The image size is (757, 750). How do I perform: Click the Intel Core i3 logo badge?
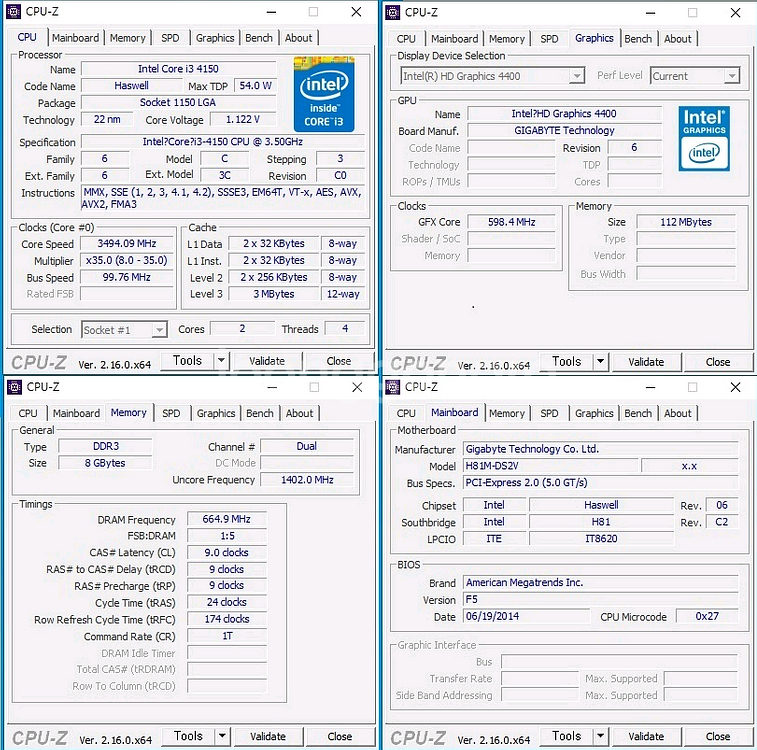tap(323, 94)
